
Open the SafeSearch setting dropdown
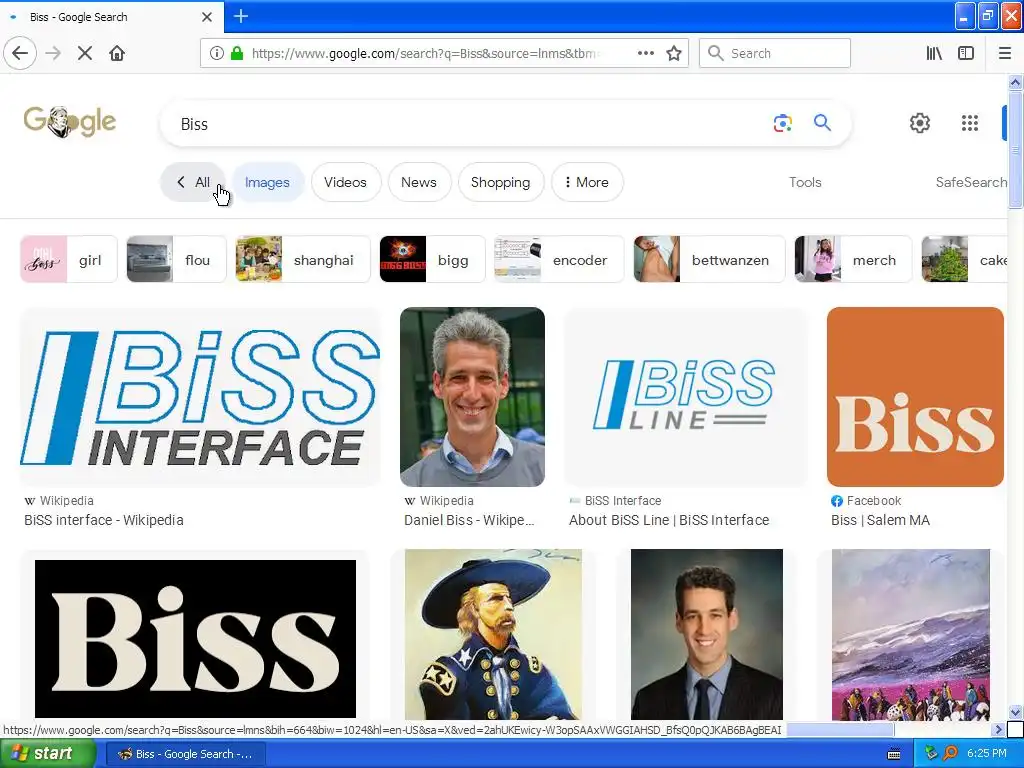point(971,182)
